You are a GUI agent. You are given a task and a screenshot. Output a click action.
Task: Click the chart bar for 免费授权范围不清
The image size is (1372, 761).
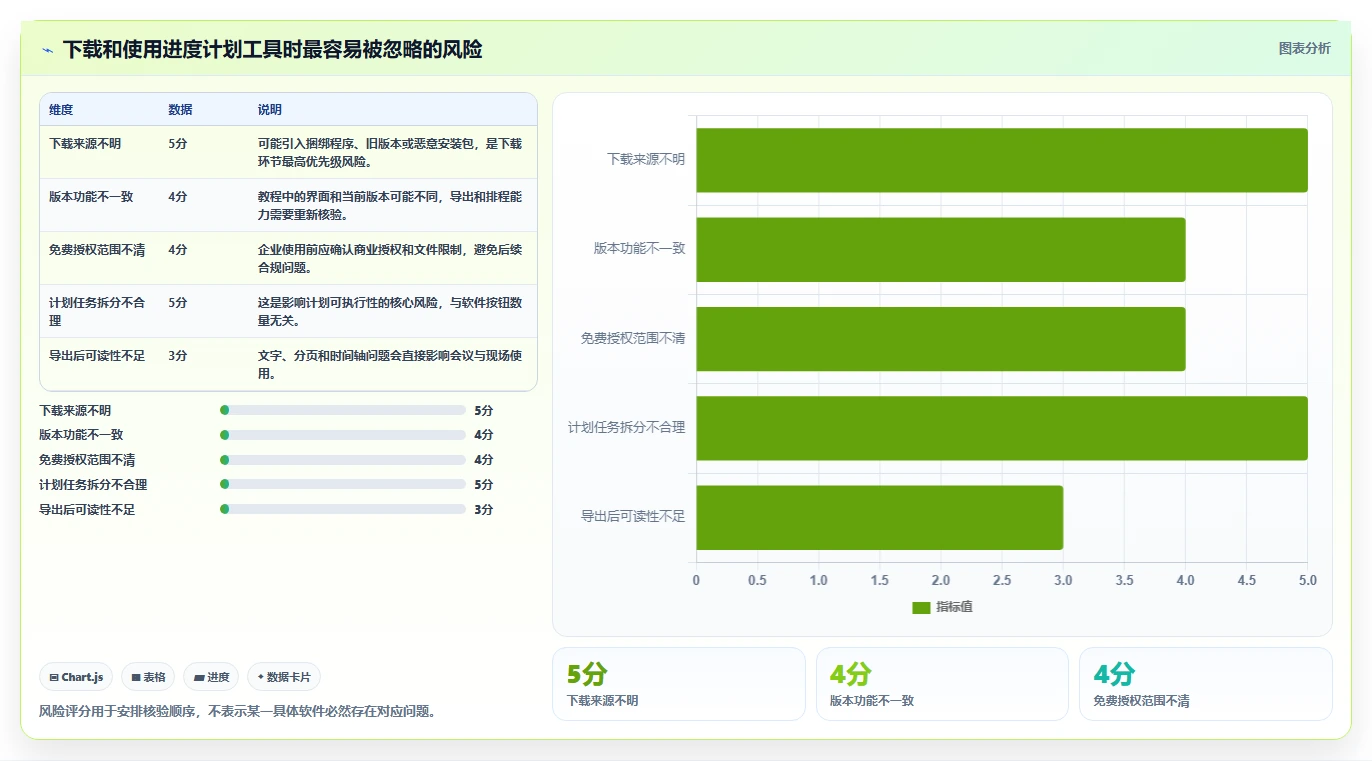941,339
